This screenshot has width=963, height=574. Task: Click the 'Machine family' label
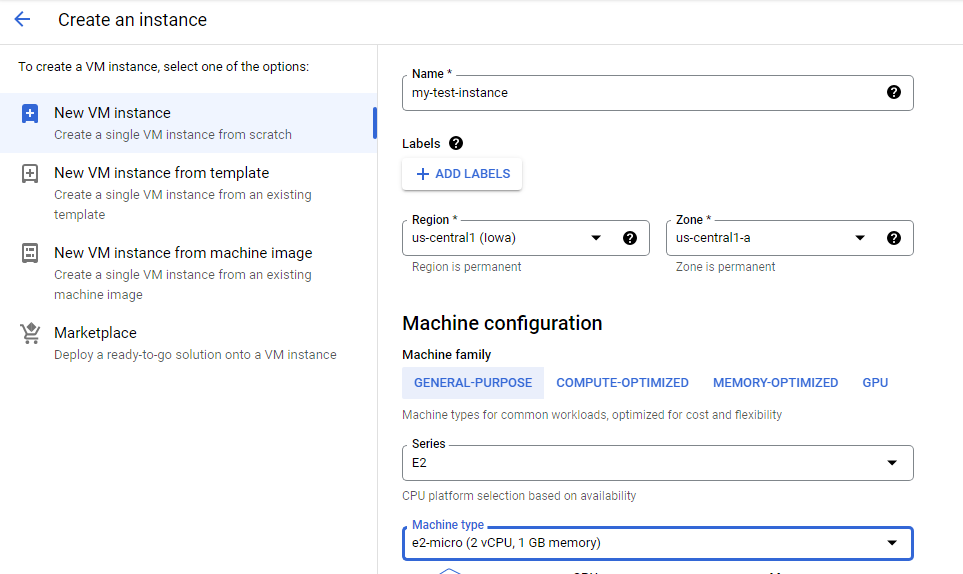pyautogui.click(x=446, y=355)
